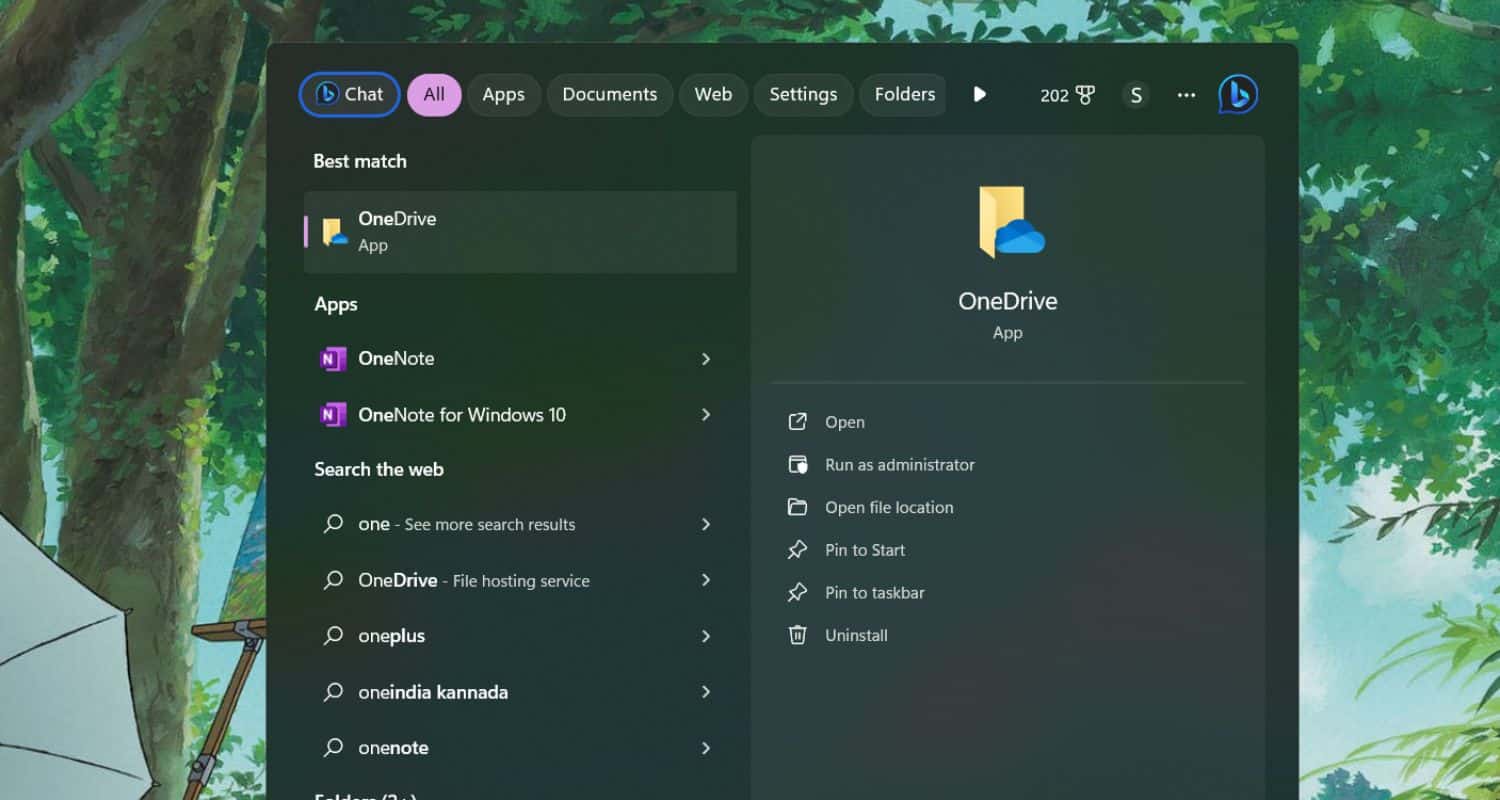Open the Bing Chat filter

point(350,95)
